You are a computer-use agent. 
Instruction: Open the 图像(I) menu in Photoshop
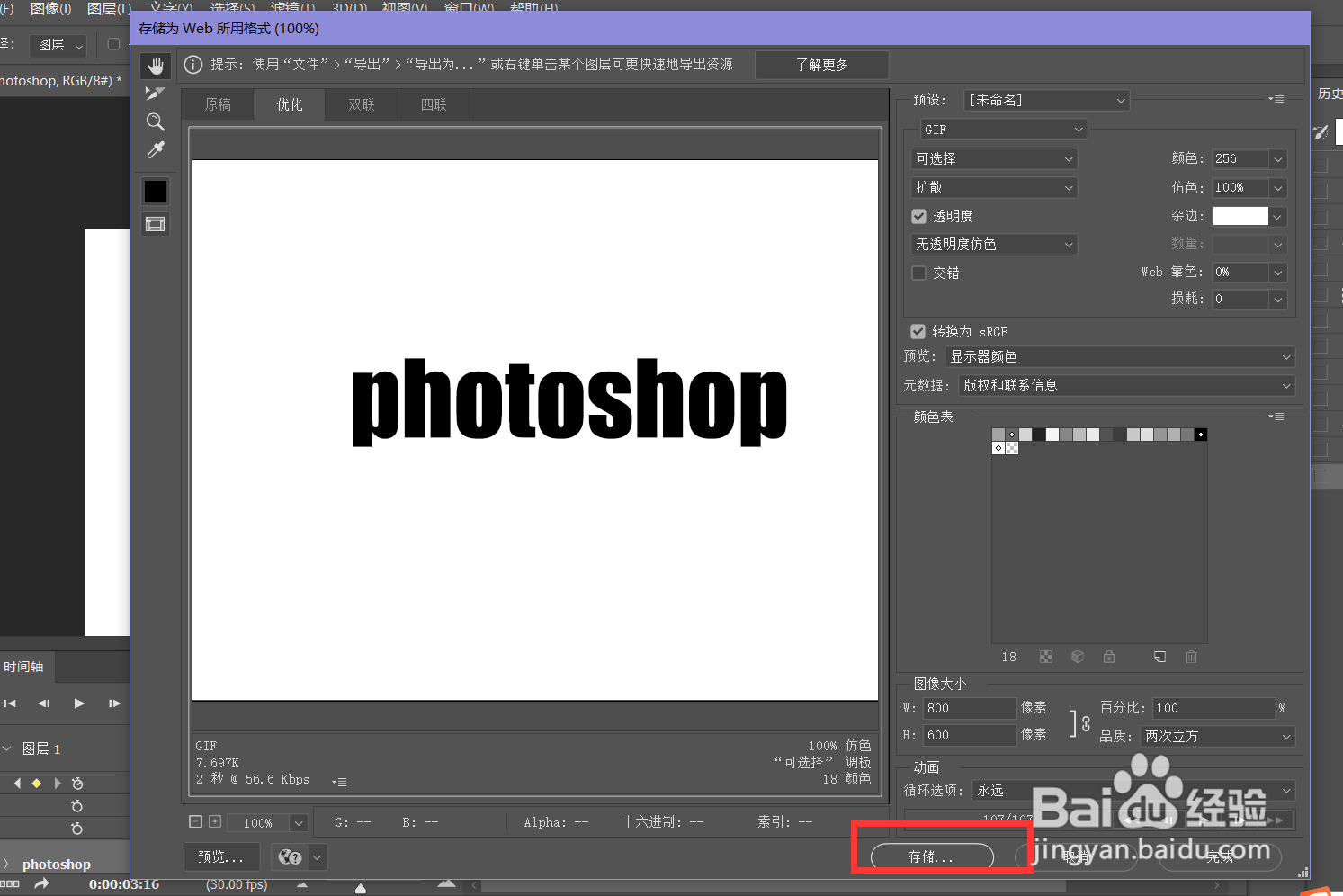click(x=50, y=7)
